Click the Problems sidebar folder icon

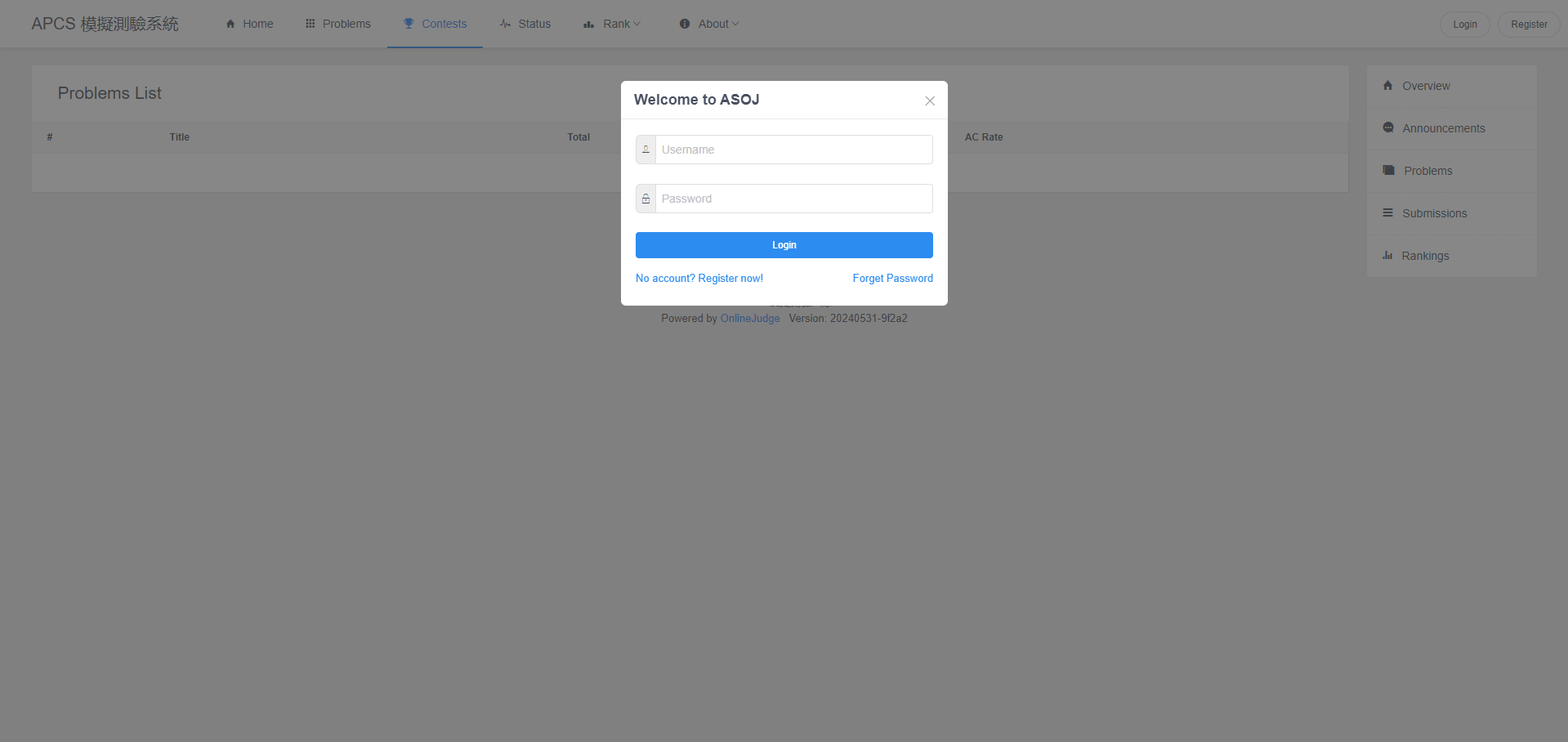pyautogui.click(x=1388, y=170)
